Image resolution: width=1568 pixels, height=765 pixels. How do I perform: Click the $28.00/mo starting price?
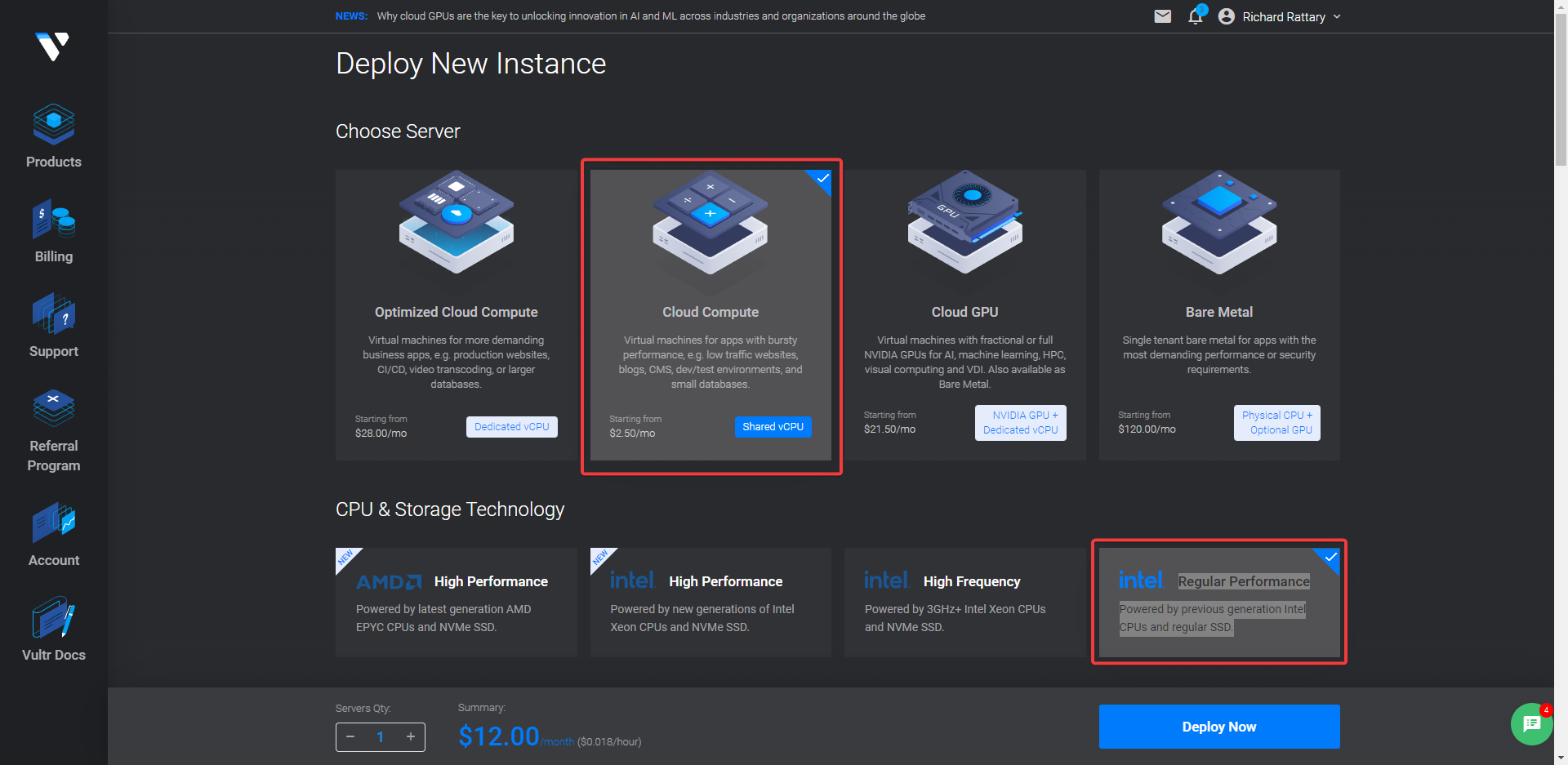pyautogui.click(x=381, y=434)
